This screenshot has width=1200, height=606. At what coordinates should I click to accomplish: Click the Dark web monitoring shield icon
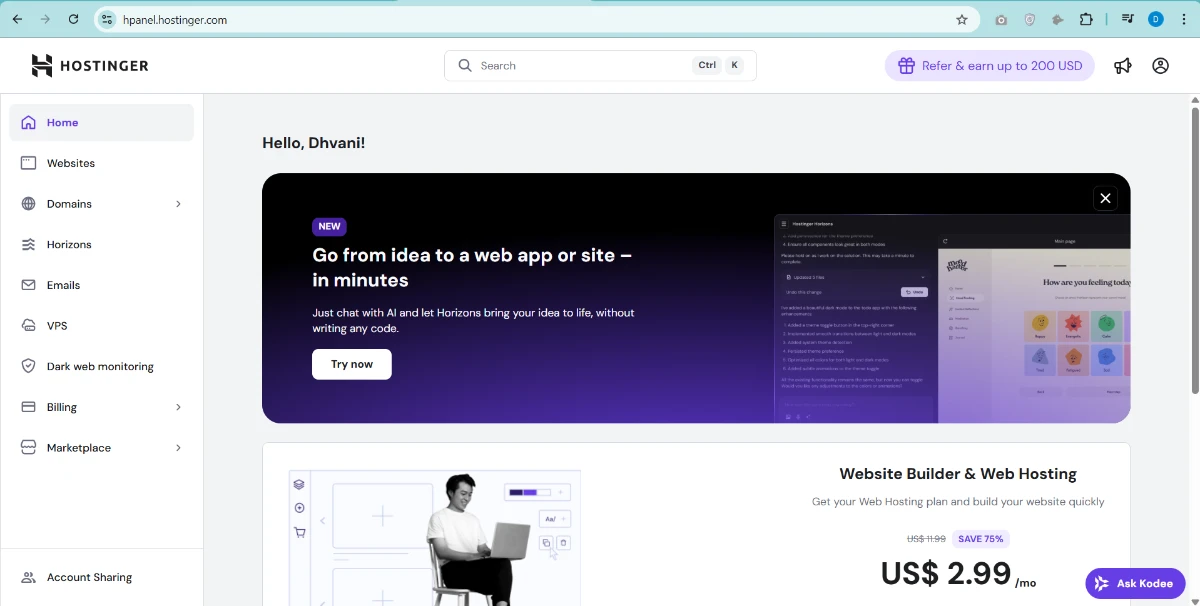pos(28,366)
